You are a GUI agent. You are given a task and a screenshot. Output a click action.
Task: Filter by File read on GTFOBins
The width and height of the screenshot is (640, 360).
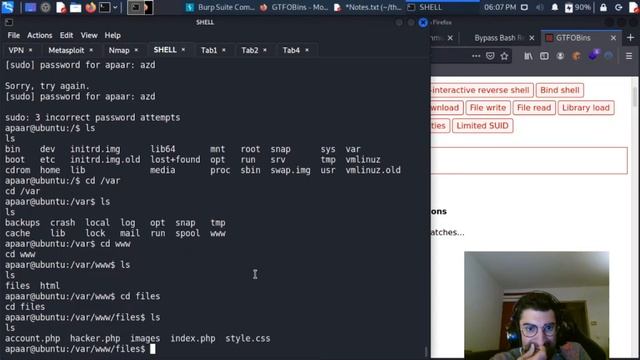click(534, 108)
